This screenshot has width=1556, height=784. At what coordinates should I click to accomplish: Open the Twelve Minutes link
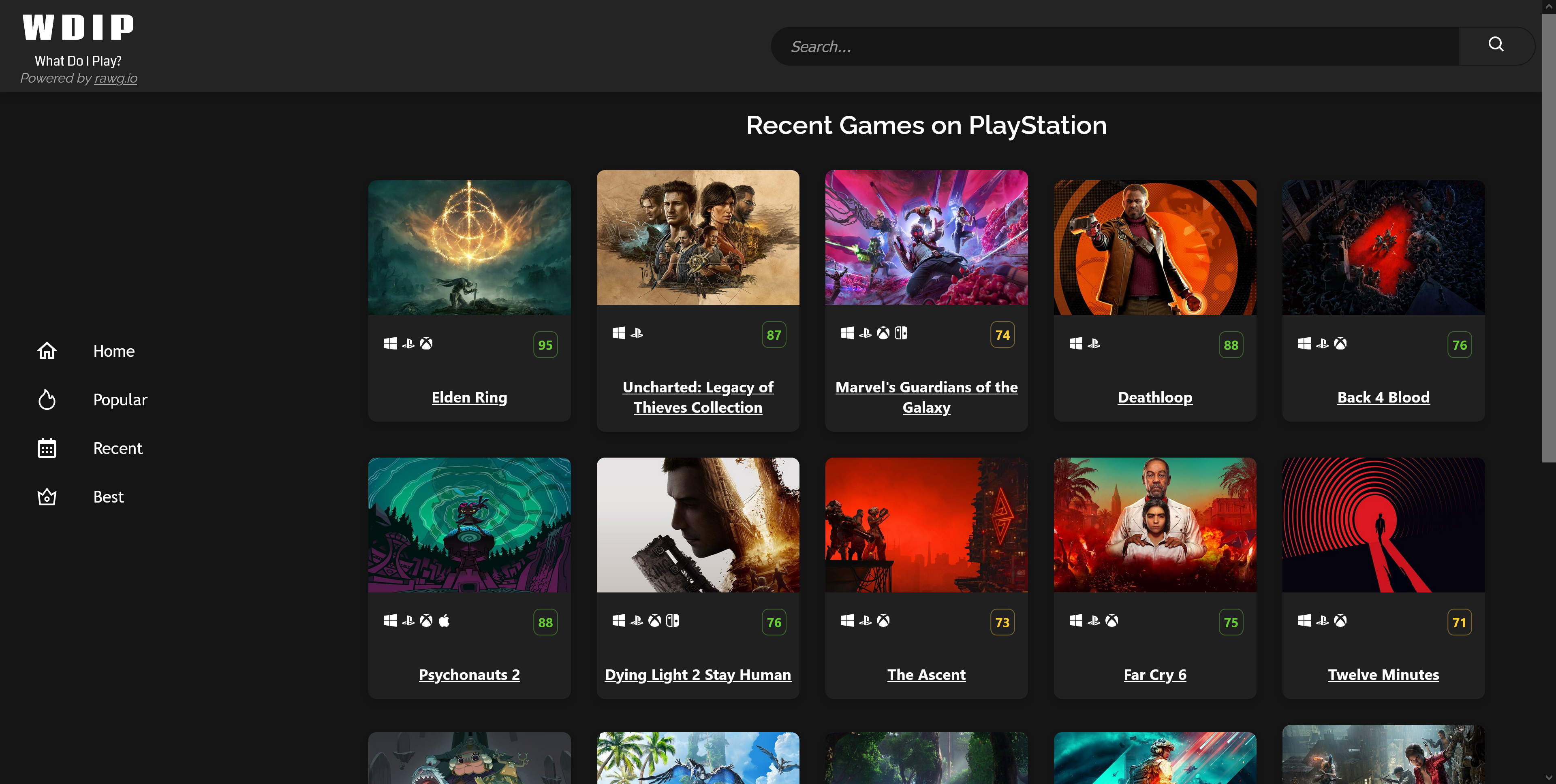coord(1383,675)
